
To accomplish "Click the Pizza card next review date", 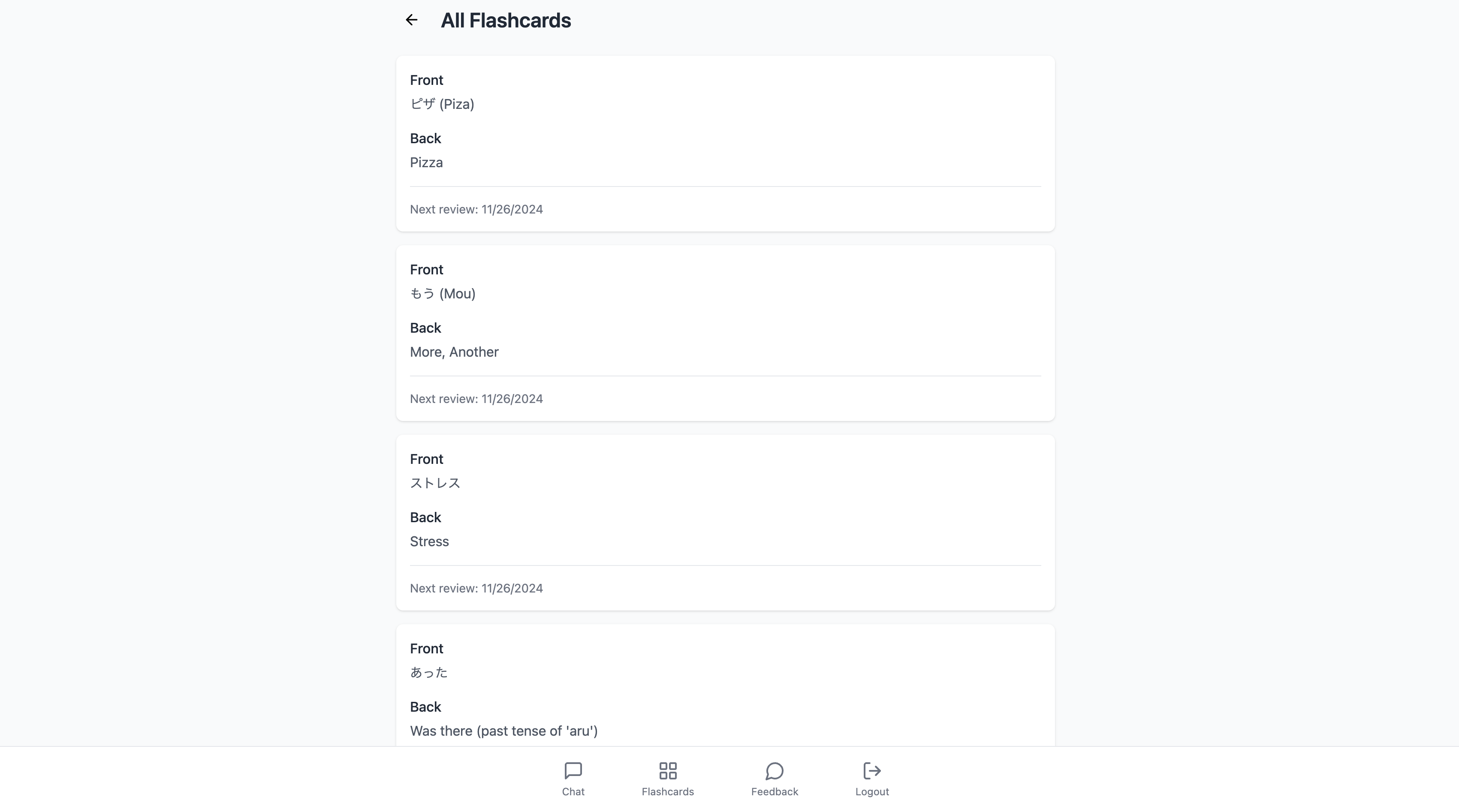I will pyautogui.click(x=476, y=210).
